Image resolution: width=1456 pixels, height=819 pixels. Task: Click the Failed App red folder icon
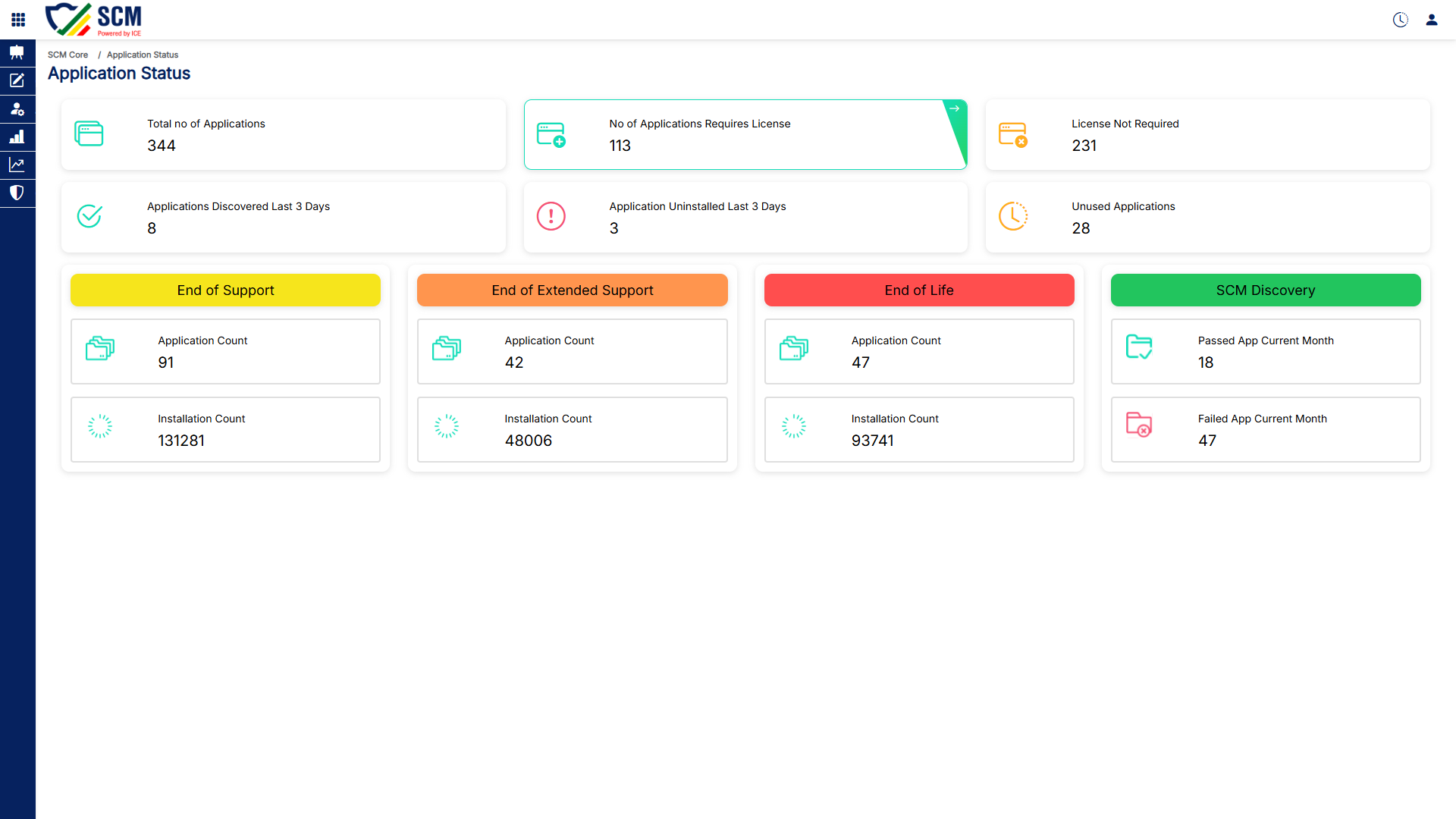(1139, 425)
